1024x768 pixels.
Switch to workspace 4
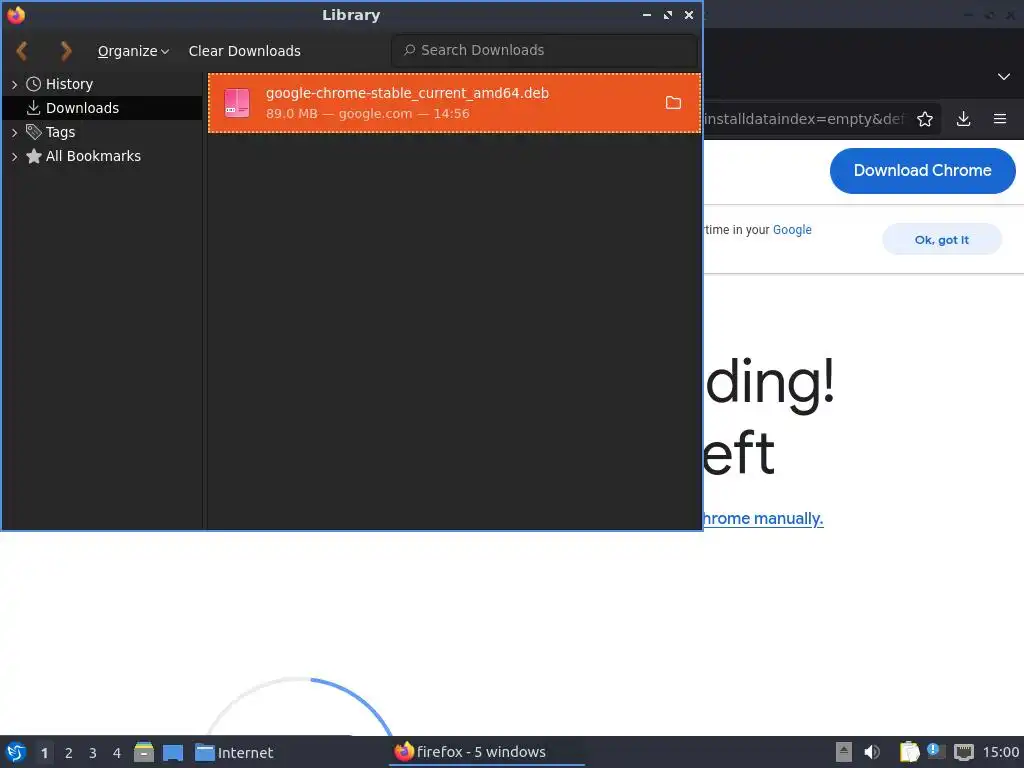(117, 753)
